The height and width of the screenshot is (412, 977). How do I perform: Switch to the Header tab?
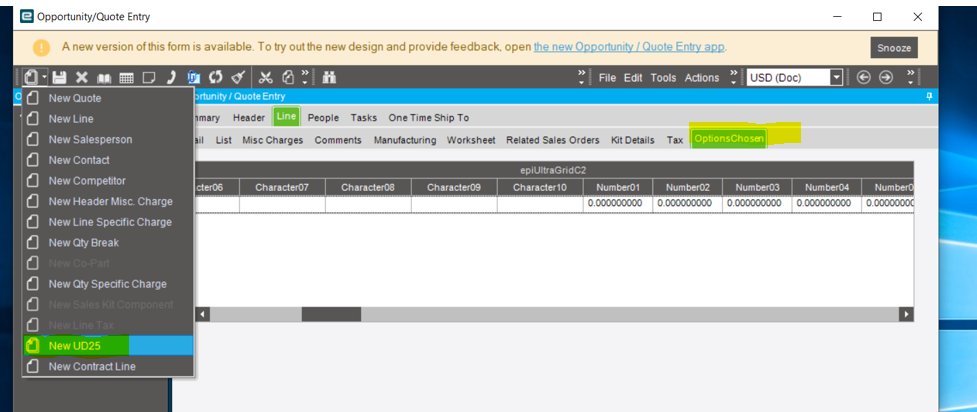point(249,118)
